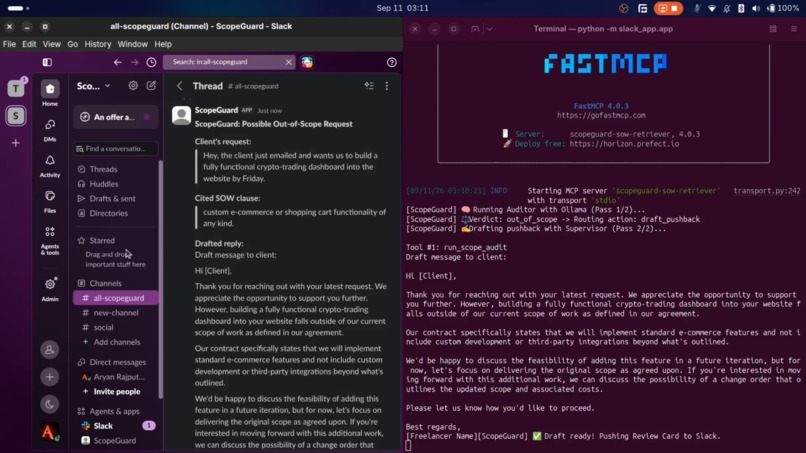Open Activity in the Slack rail

50,166
